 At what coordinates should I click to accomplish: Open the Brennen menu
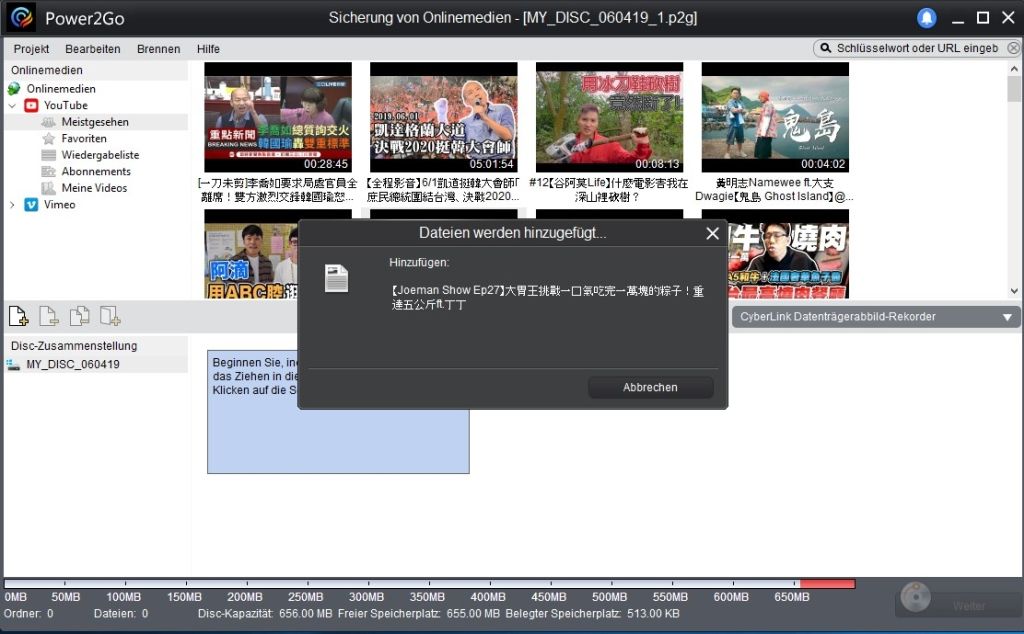click(x=159, y=49)
